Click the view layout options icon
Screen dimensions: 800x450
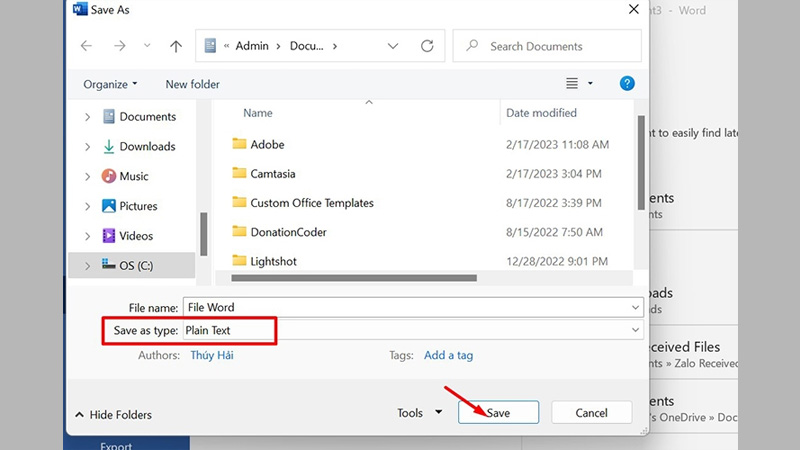pyautogui.click(x=573, y=84)
